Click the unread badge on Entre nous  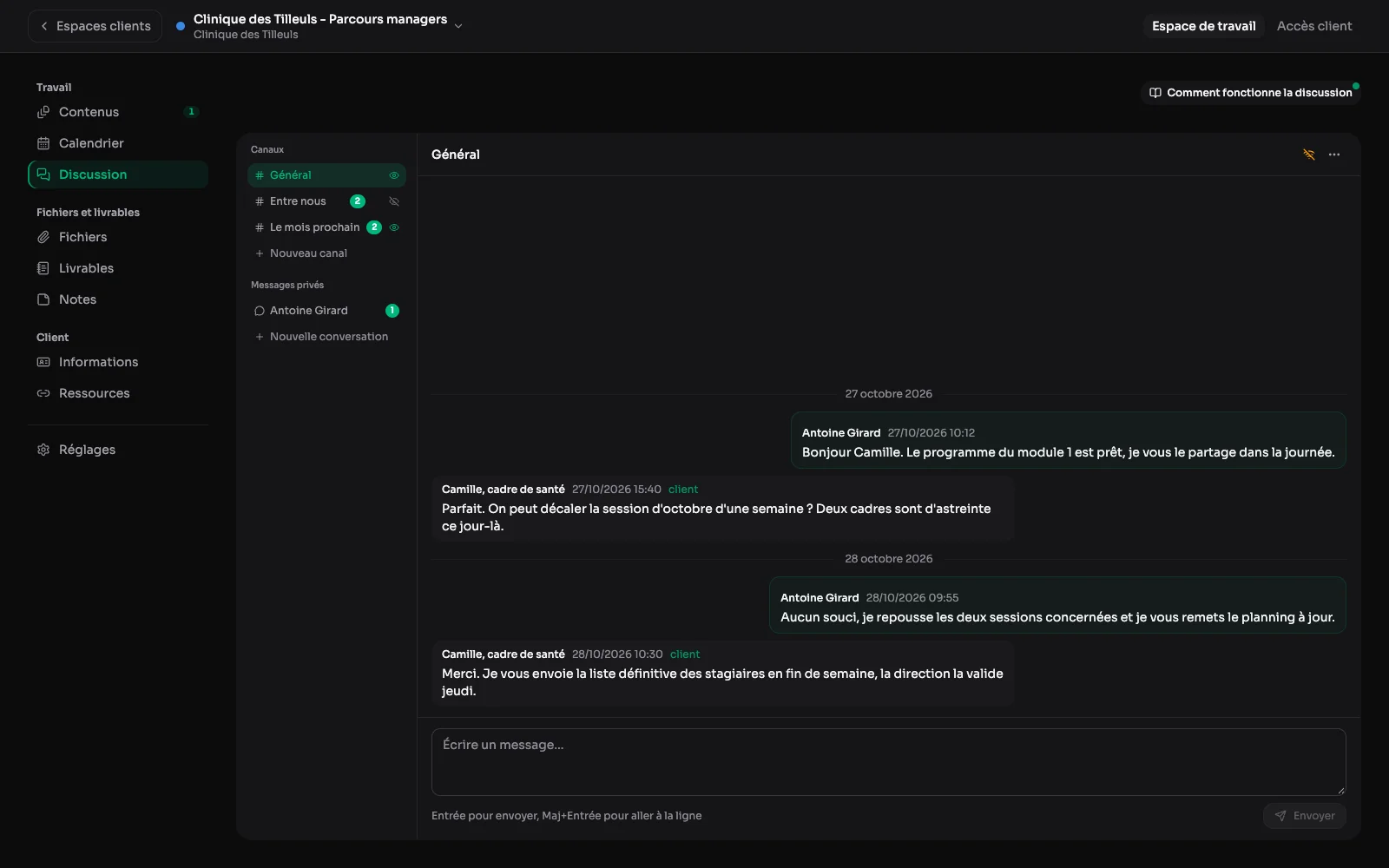click(358, 201)
